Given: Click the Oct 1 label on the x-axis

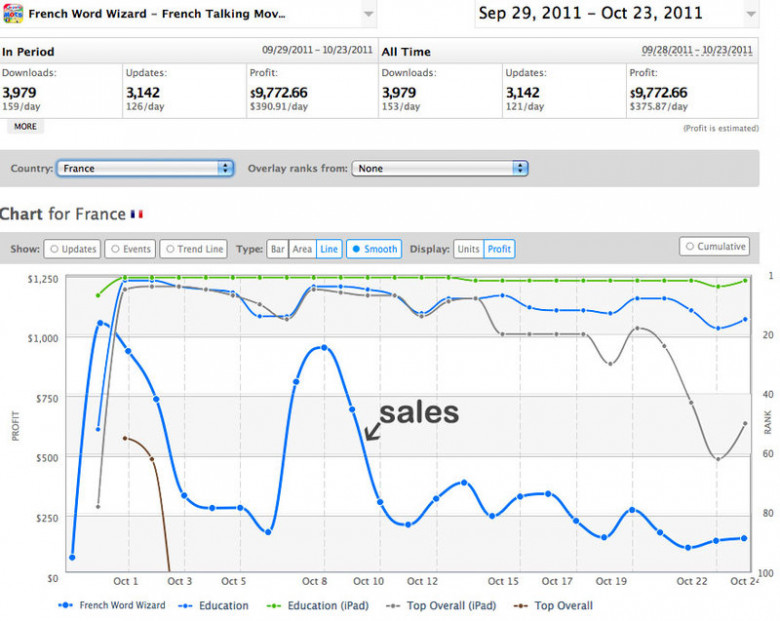Looking at the screenshot, I should pos(125,581).
